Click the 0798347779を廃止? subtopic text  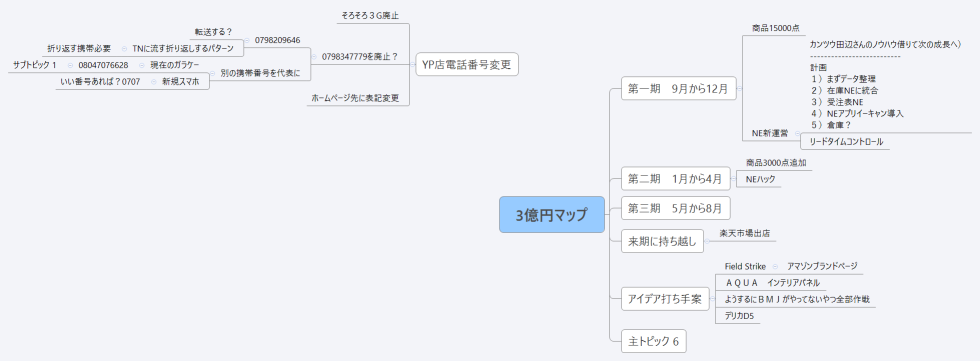pos(360,56)
